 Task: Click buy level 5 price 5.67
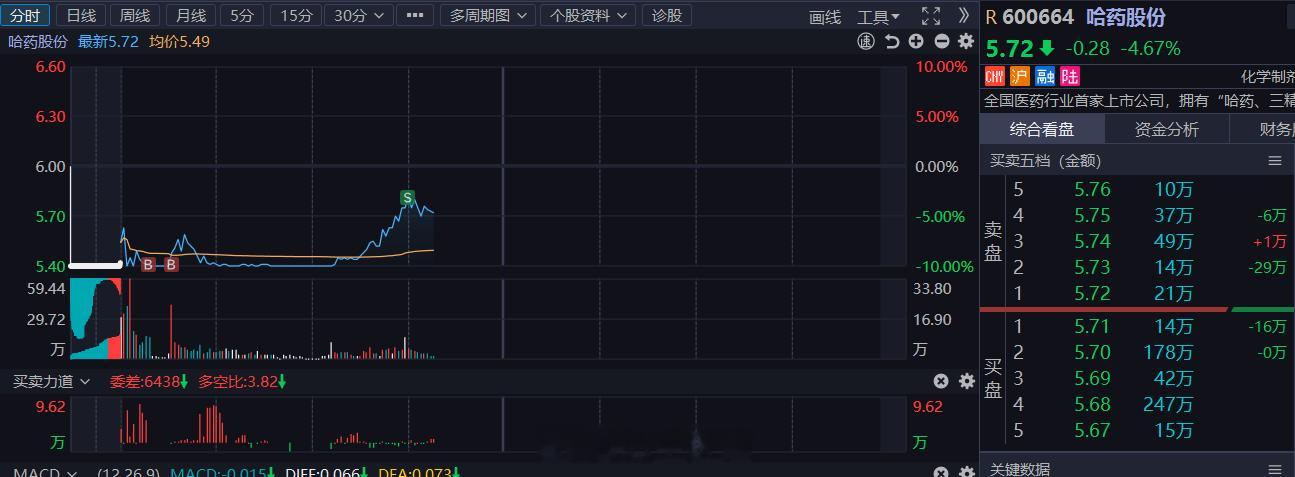1092,430
